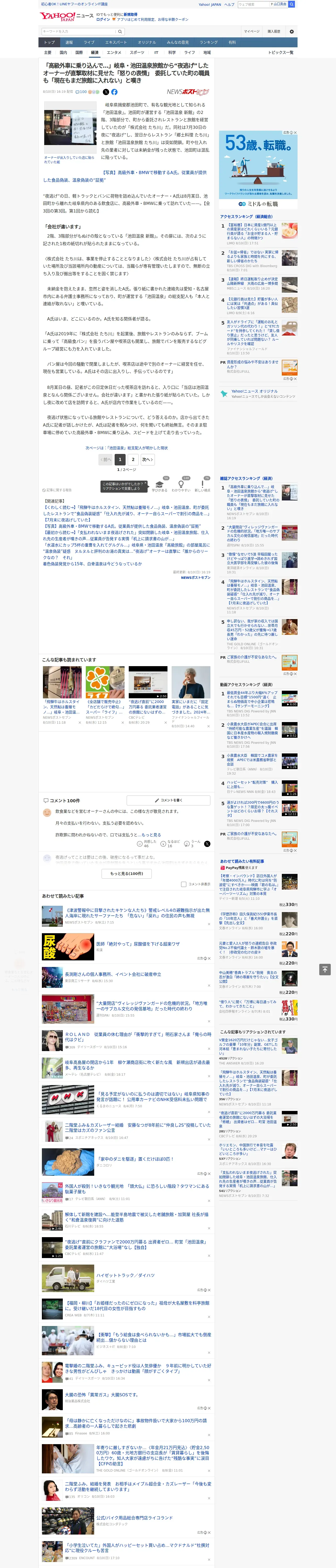The image size is (336, 1568).
Task: Open the Yahoo!ニュース オリジナル sidebar link
Action: (x=255, y=391)
